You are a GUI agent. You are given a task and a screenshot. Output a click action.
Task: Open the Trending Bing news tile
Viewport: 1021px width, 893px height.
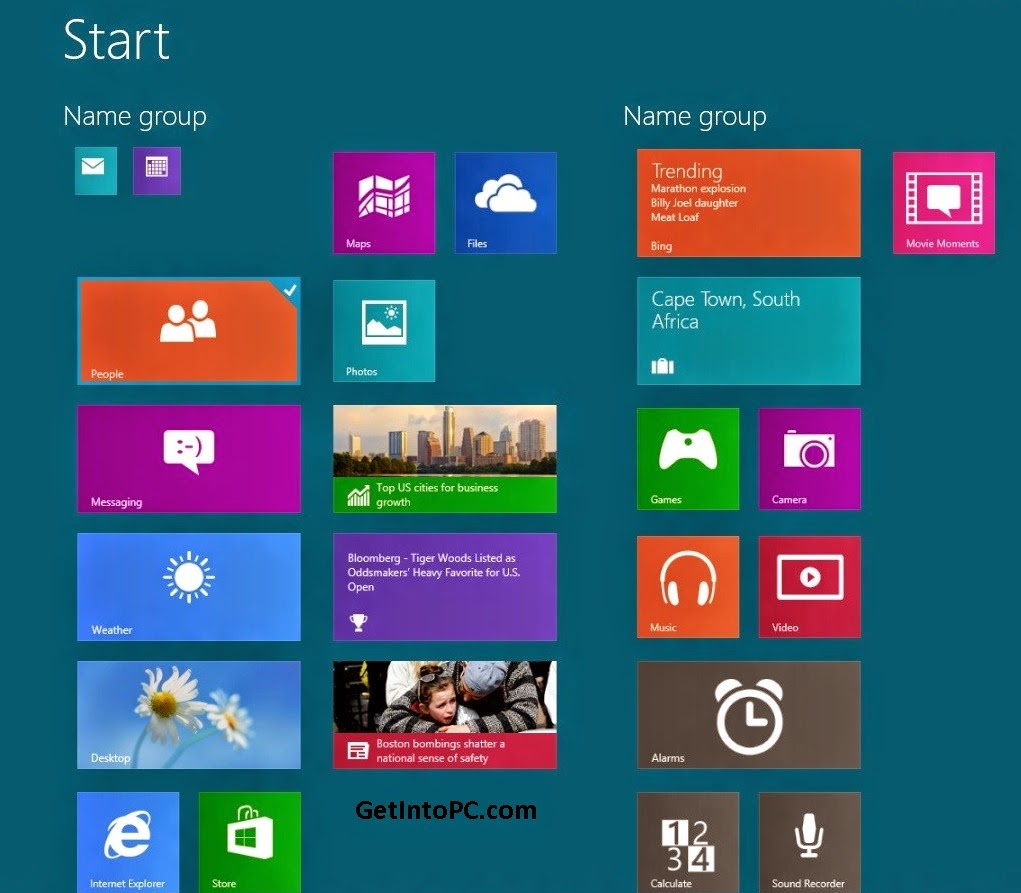coord(748,202)
